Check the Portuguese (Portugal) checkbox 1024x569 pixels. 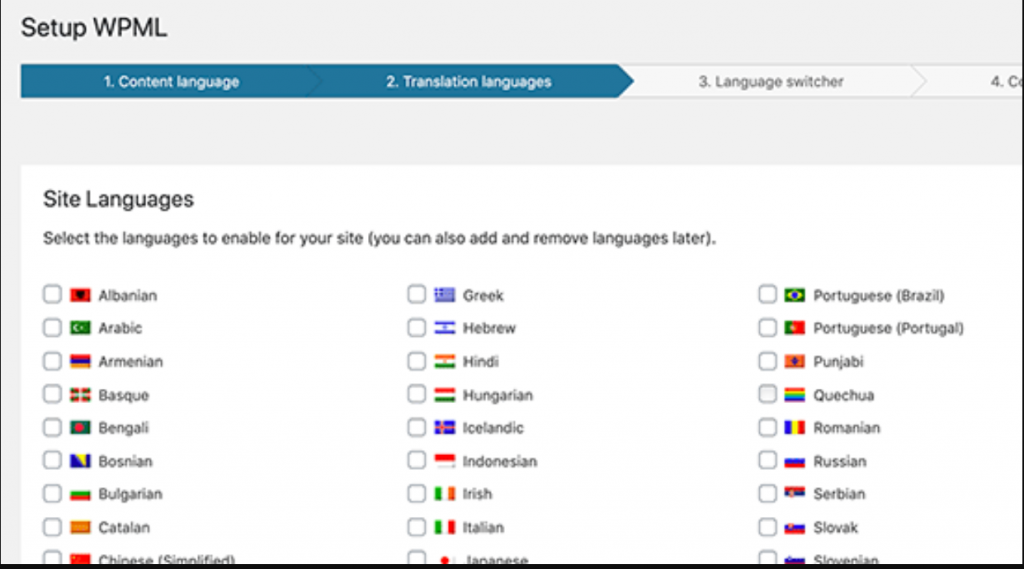(x=767, y=327)
